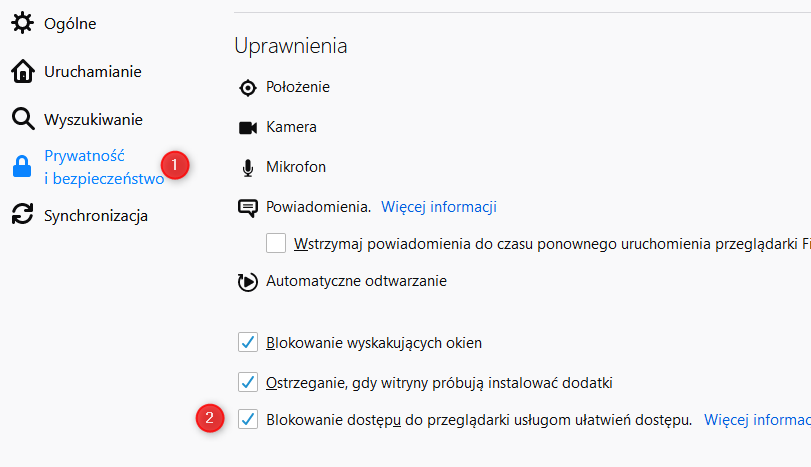Toggle Ostrzeganie o instalacji dodatków checkbox

pos(248,382)
